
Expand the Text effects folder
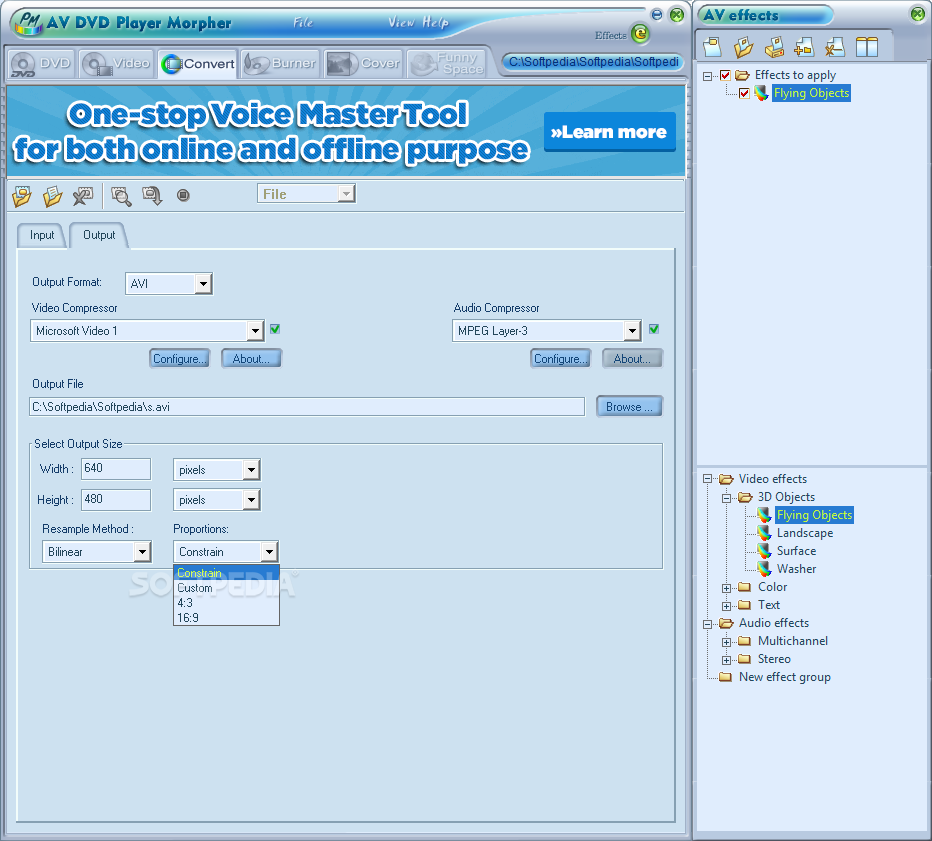[x=726, y=606]
